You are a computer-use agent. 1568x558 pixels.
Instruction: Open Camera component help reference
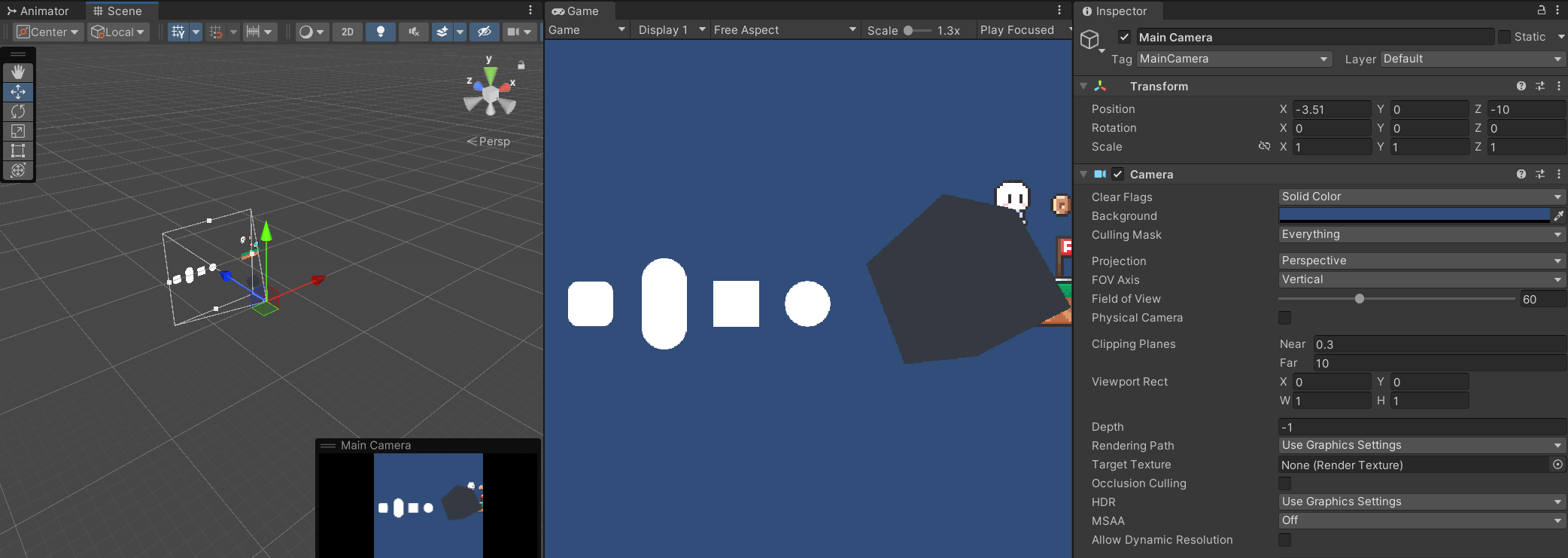click(1521, 174)
